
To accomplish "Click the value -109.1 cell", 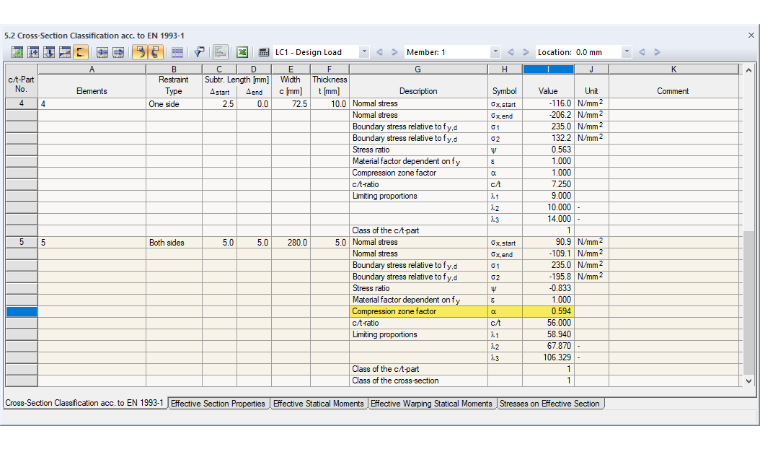I will coord(548,254).
